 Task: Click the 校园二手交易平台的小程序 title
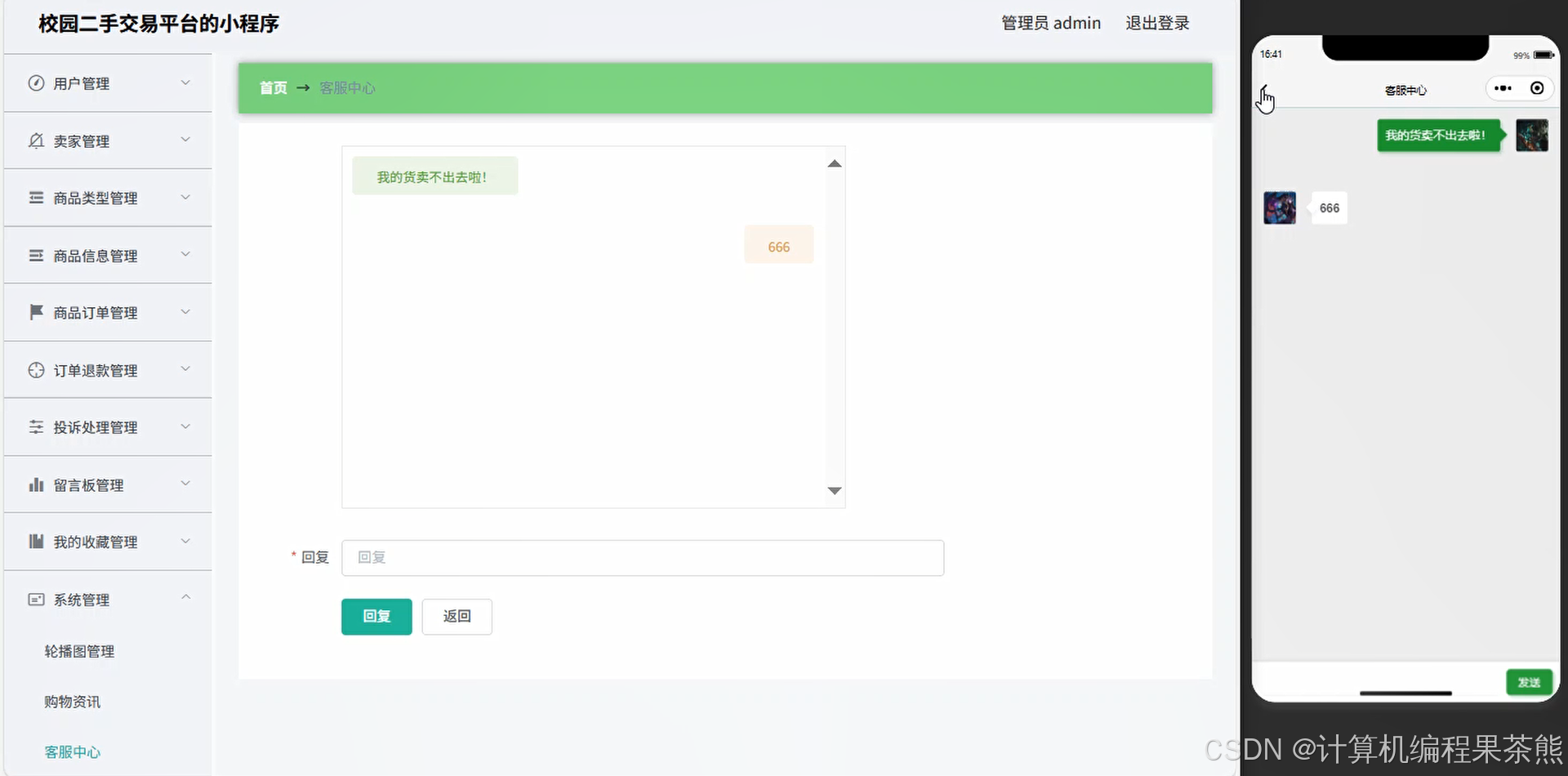tap(159, 24)
